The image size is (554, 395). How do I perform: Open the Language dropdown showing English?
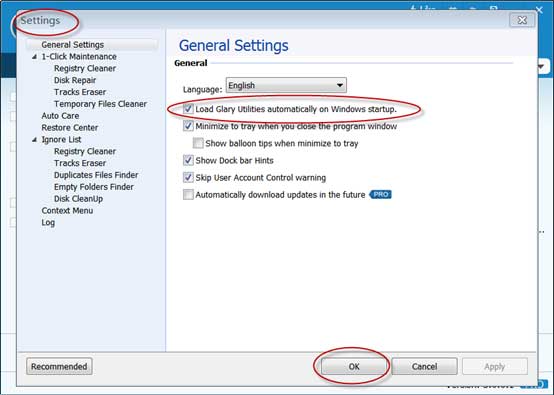tap(286, 85)
